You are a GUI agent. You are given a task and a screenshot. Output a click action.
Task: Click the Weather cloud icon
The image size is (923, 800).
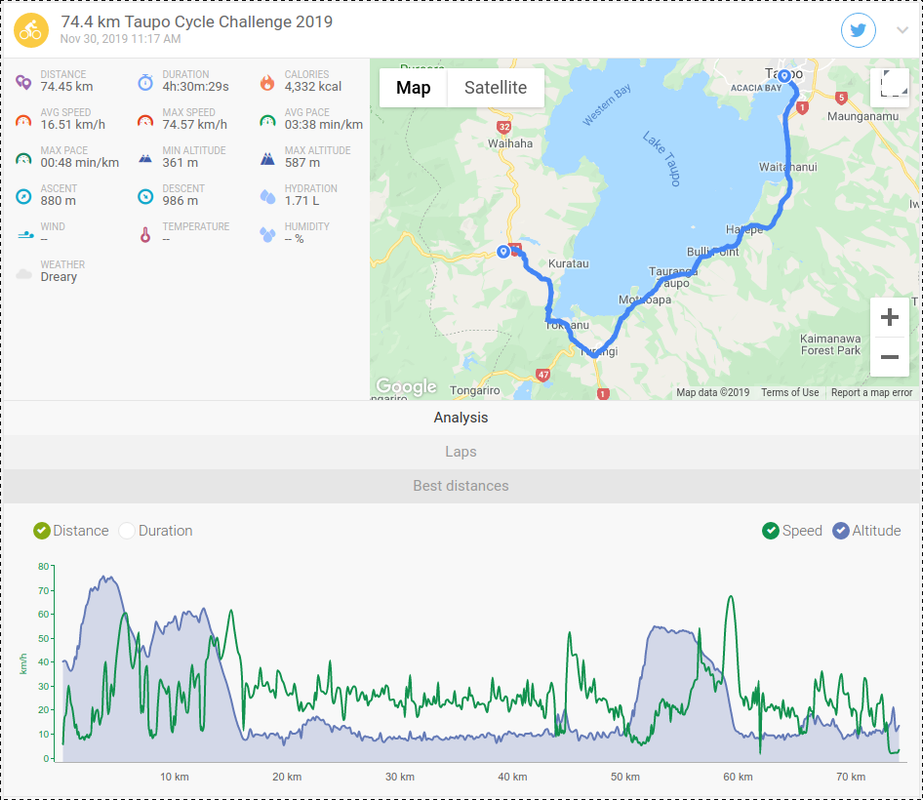24,274
